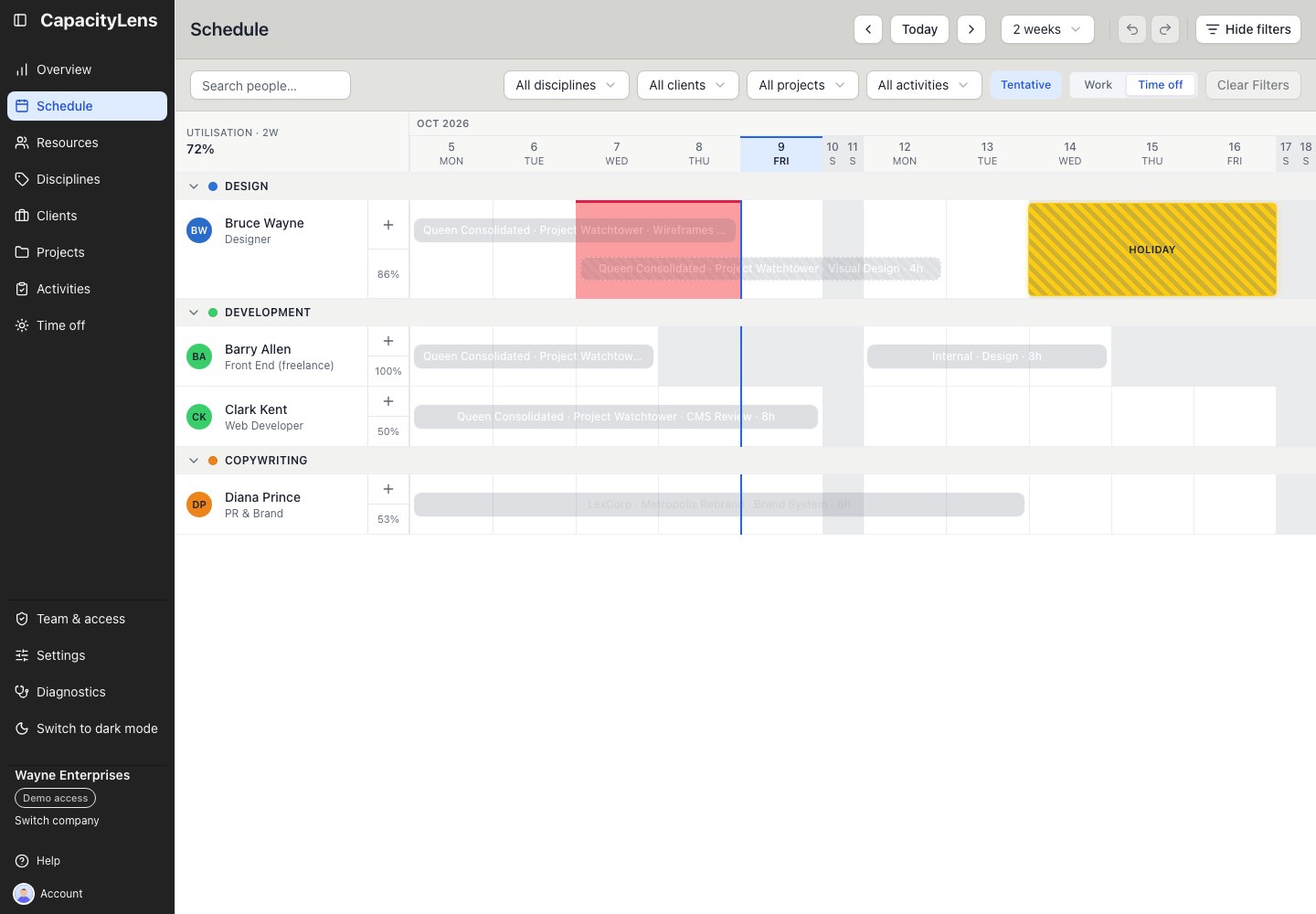This screenshot has width=1316, height=914.
Task: Click the undo arrow icon
Action: [1132, 29]
